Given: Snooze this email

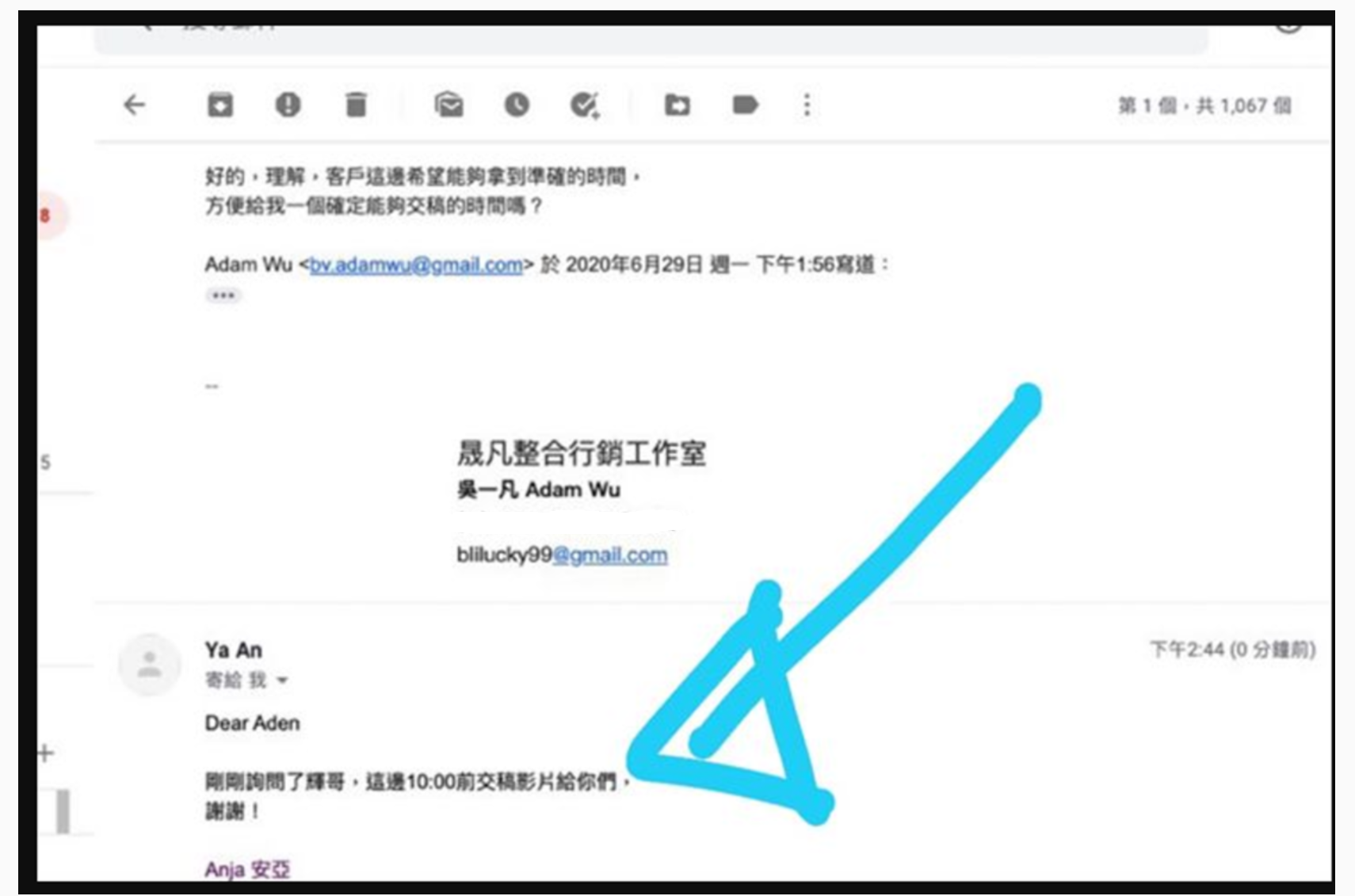Looking at the screenshot, I should [x=518, y=105].
